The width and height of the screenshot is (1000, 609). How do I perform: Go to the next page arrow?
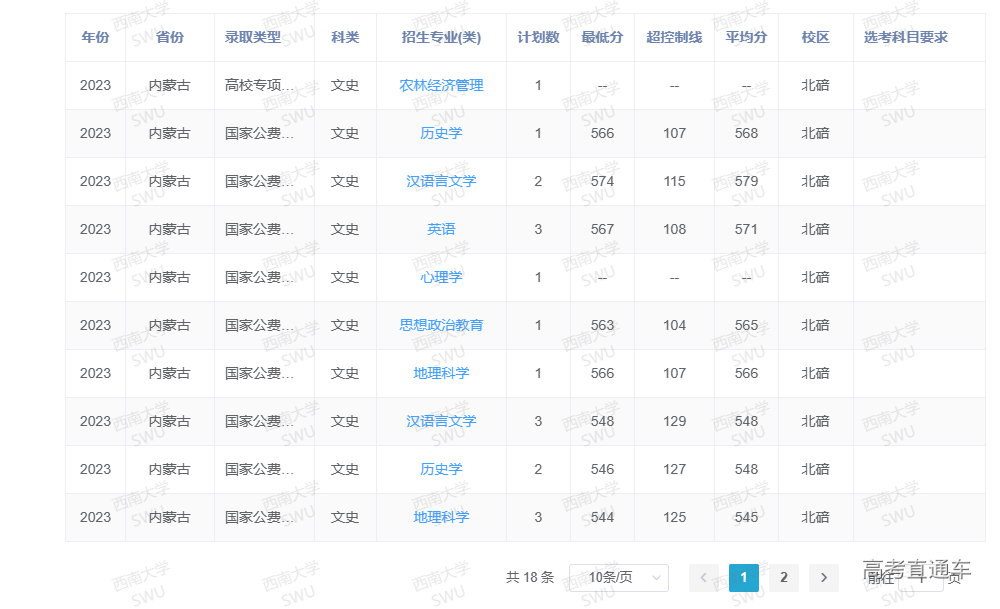823,577
